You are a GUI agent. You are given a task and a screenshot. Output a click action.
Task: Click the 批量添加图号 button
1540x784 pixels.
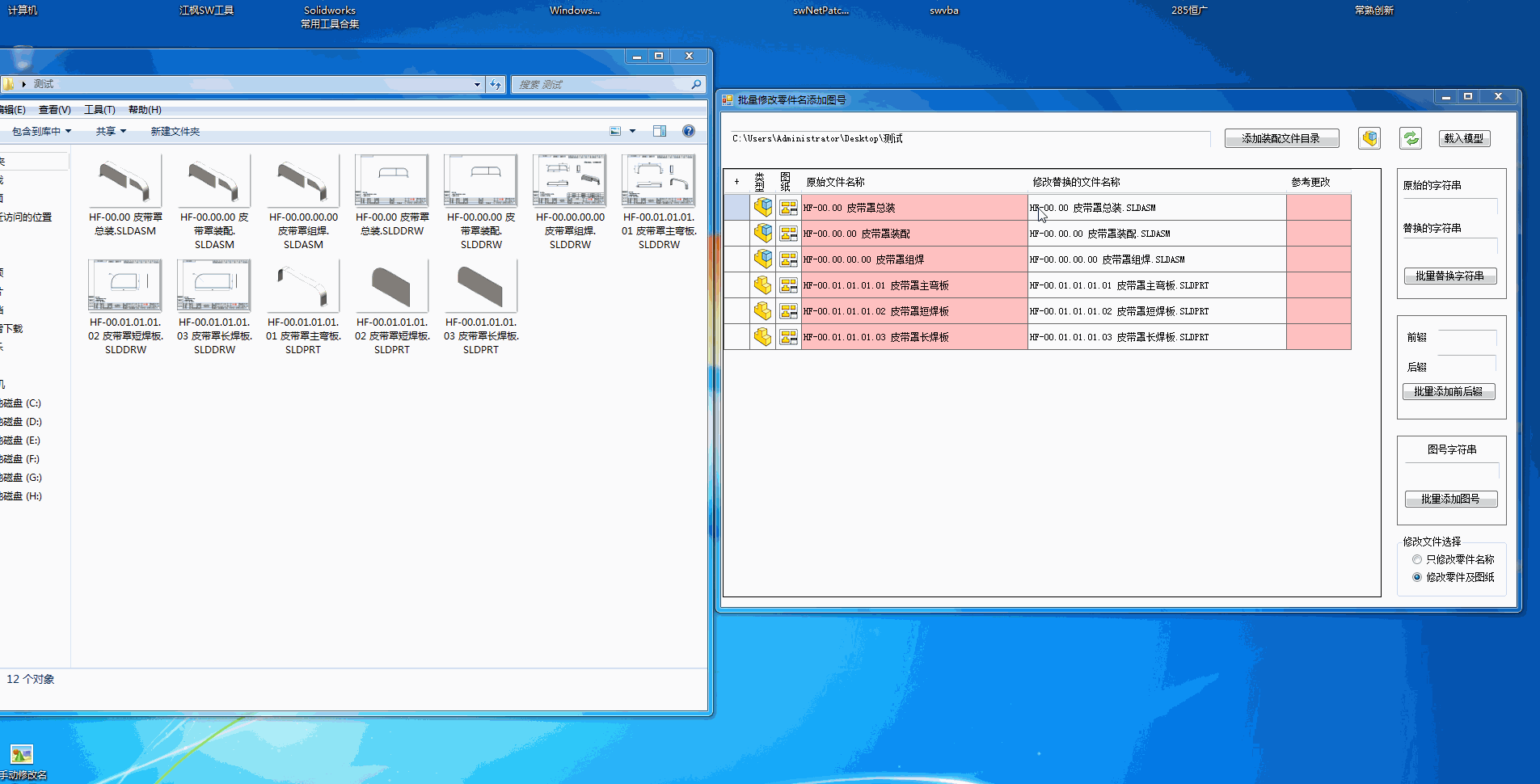tap(1451, 499)
